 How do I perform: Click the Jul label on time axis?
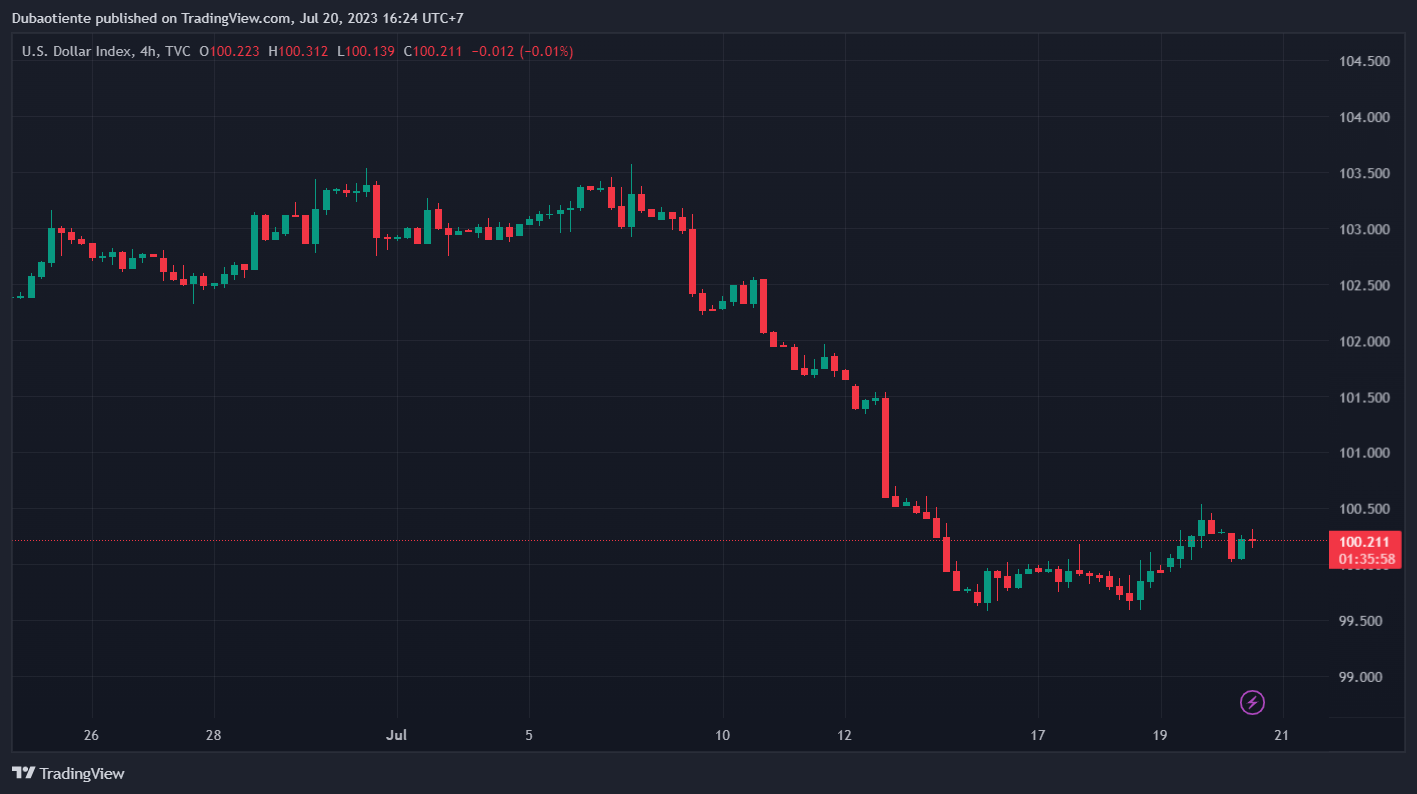pyautogui.click(x=396, y=736)
